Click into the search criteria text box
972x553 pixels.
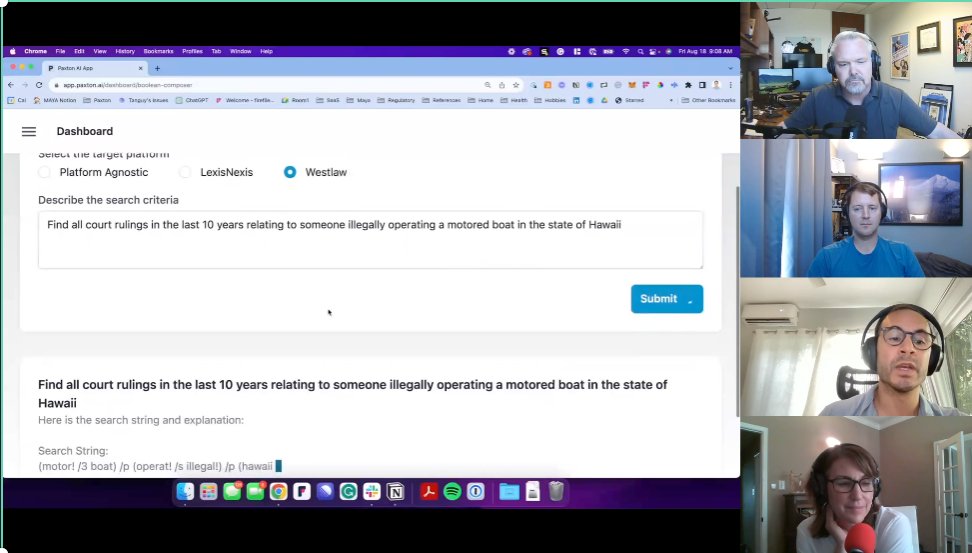[370, 240]
